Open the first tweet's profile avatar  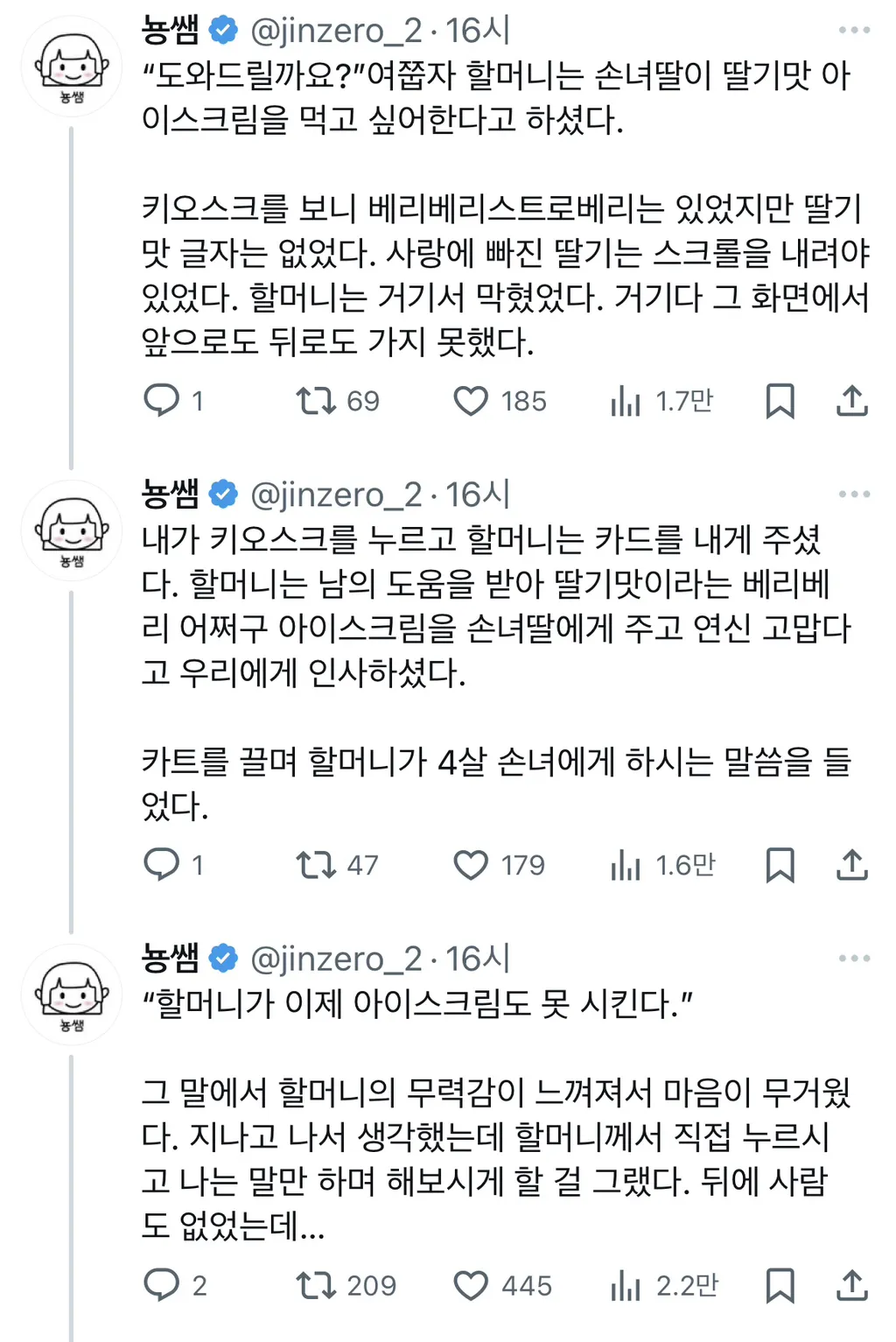pyautogui.click(x=72, y=67)
